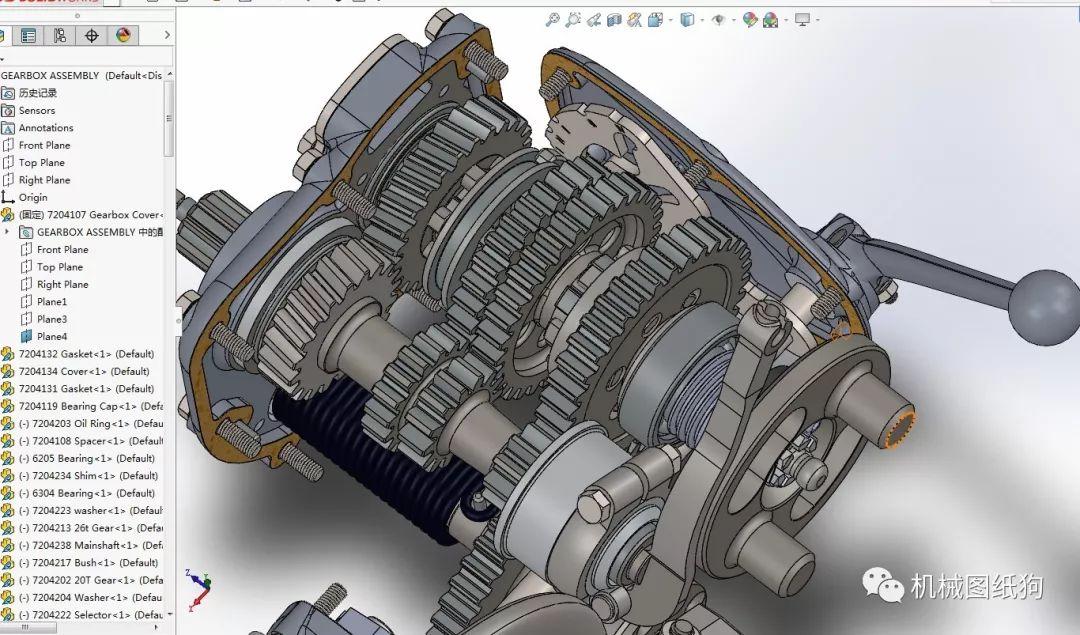1080x635 pixels.
Task: Open the DisplayManager colored sphere tab
Action: coord(124,36)
